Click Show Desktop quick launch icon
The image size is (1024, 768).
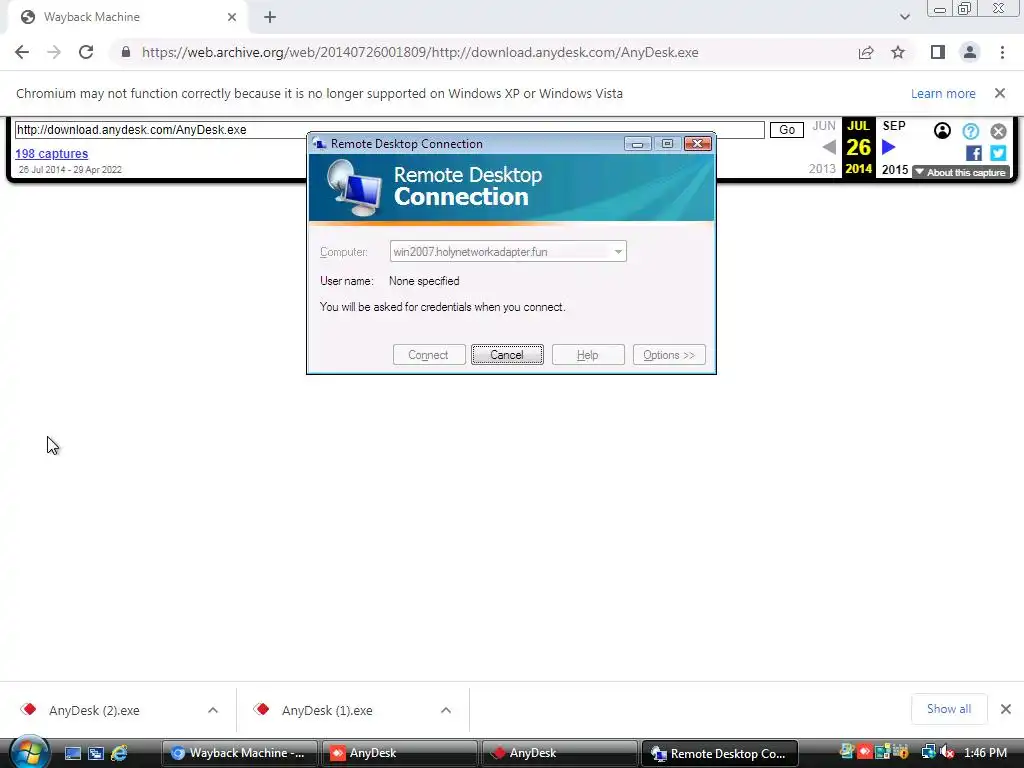point(72,754)
